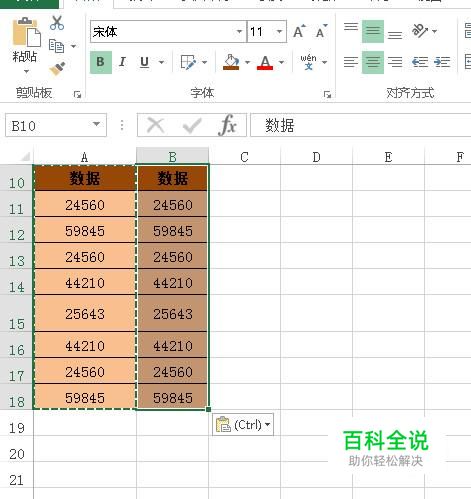Select column E header
This screenshot has height=499, width=471.
tap(388, 157)
